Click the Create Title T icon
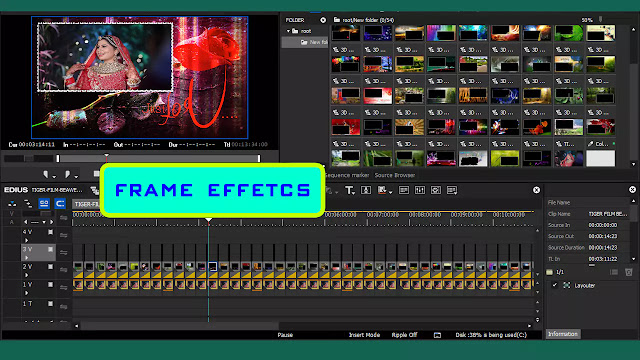 (349, 190)
